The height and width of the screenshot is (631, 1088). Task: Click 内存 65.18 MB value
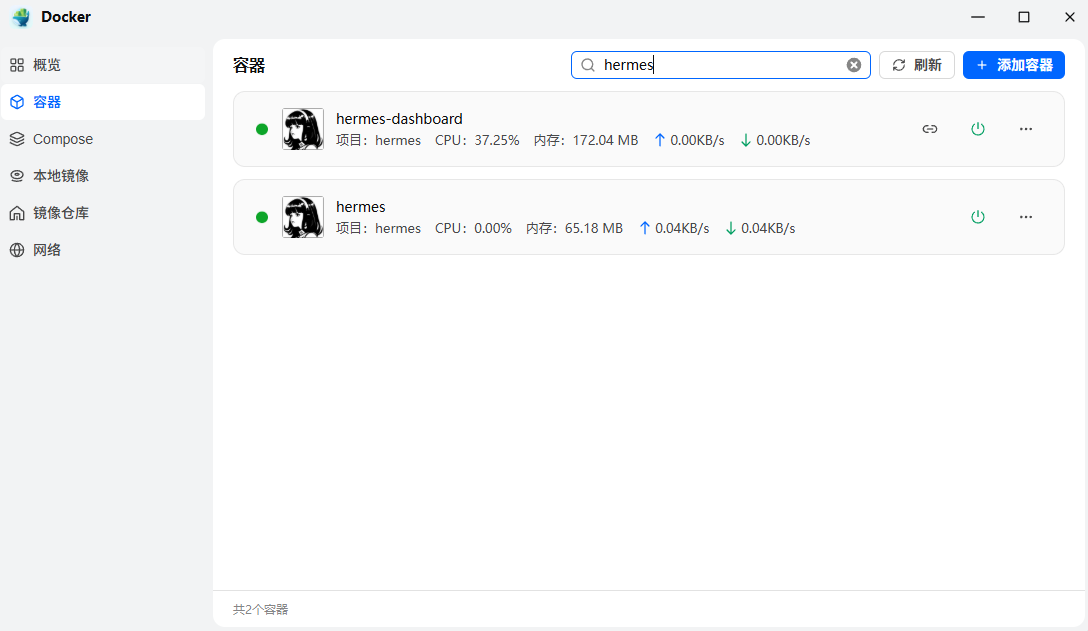point(594,228)
